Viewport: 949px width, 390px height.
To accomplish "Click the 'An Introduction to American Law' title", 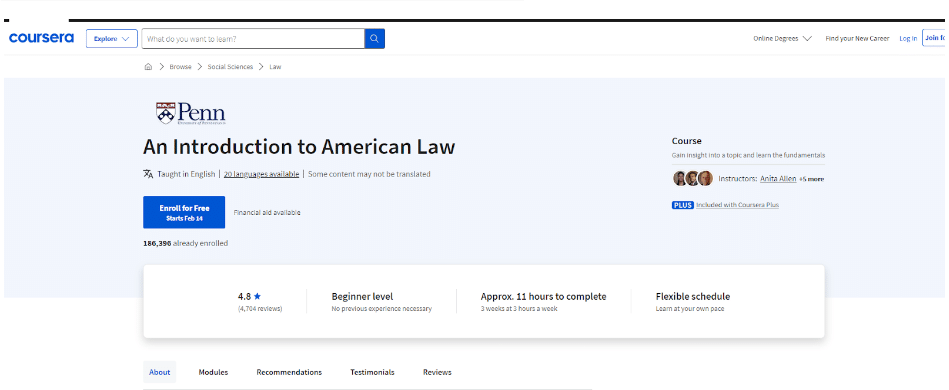I will [299, 147].
